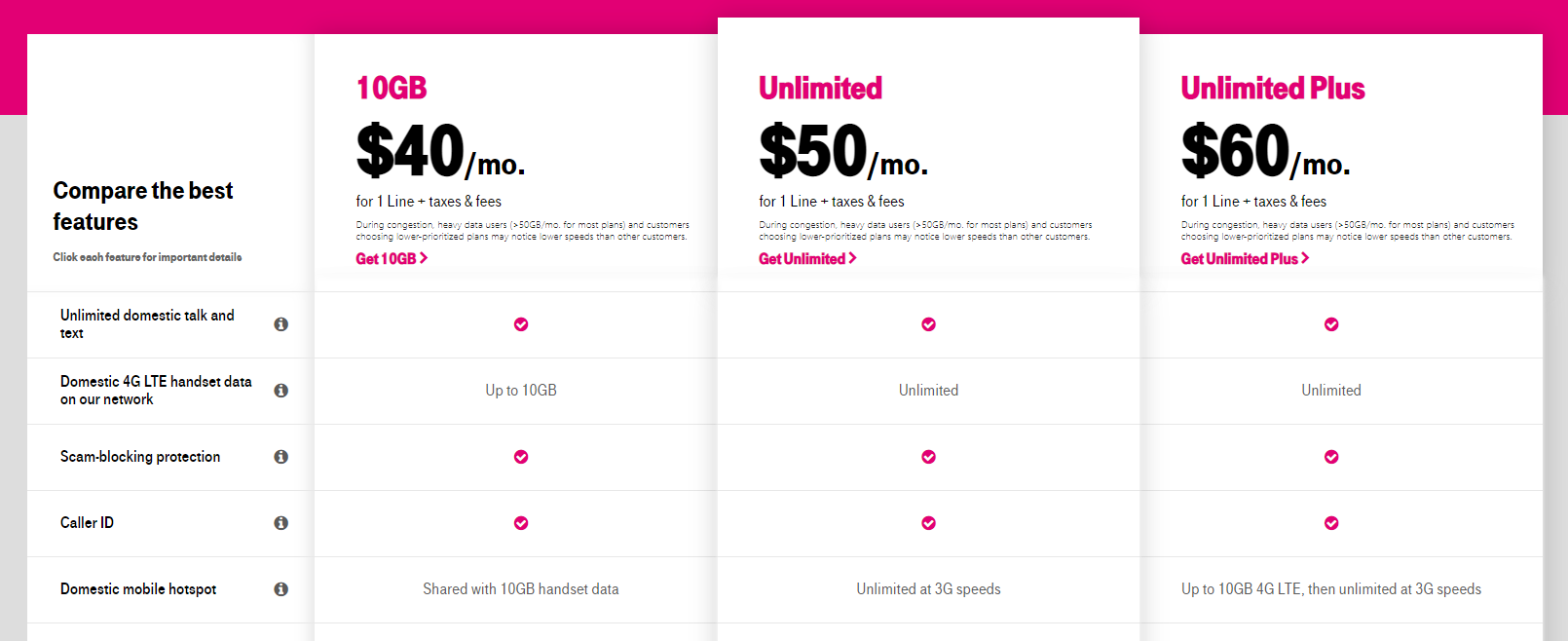The width and height of the screenshot is (1568, 641).
Task: Click Unlimited plan Scam-blocking checkmark
Action: tap(928, 457)
